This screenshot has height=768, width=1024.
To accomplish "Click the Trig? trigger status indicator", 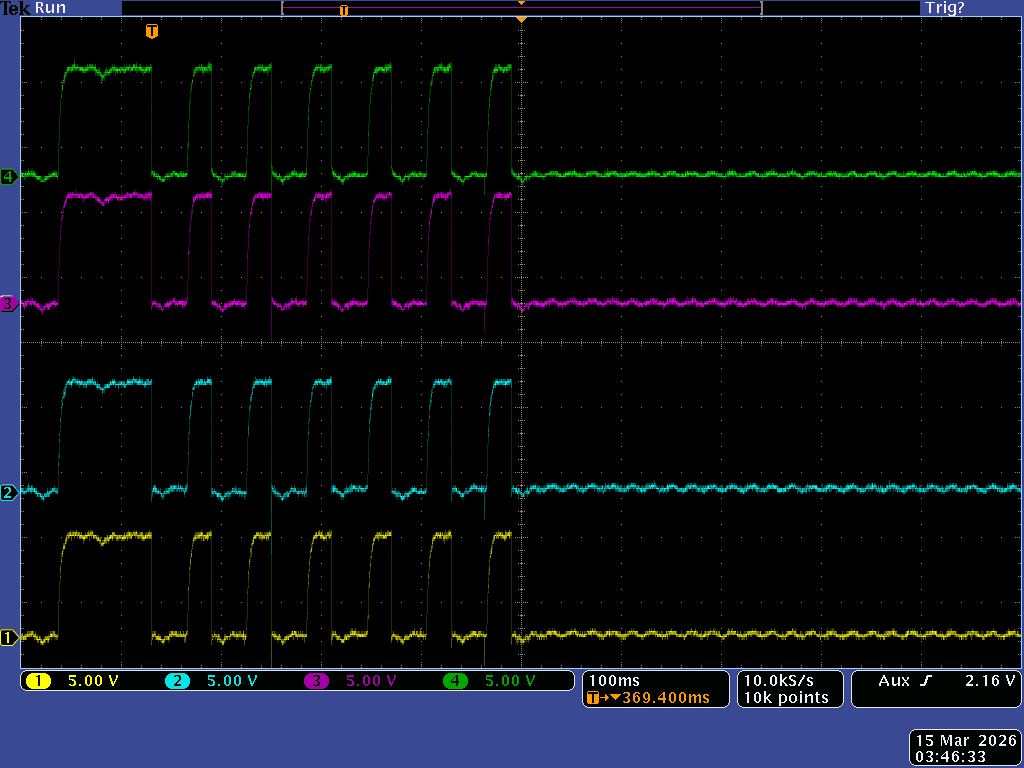I will point(943,8).
